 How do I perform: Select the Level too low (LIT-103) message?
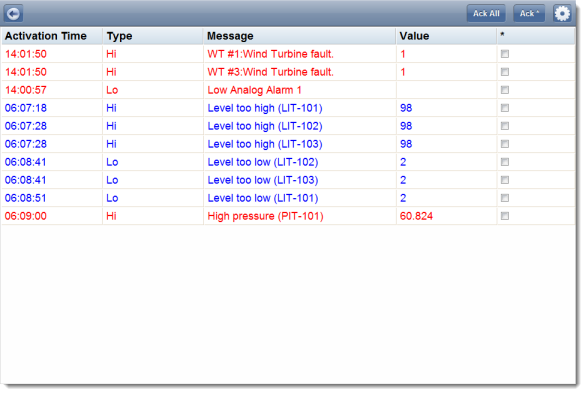[263, 180]
